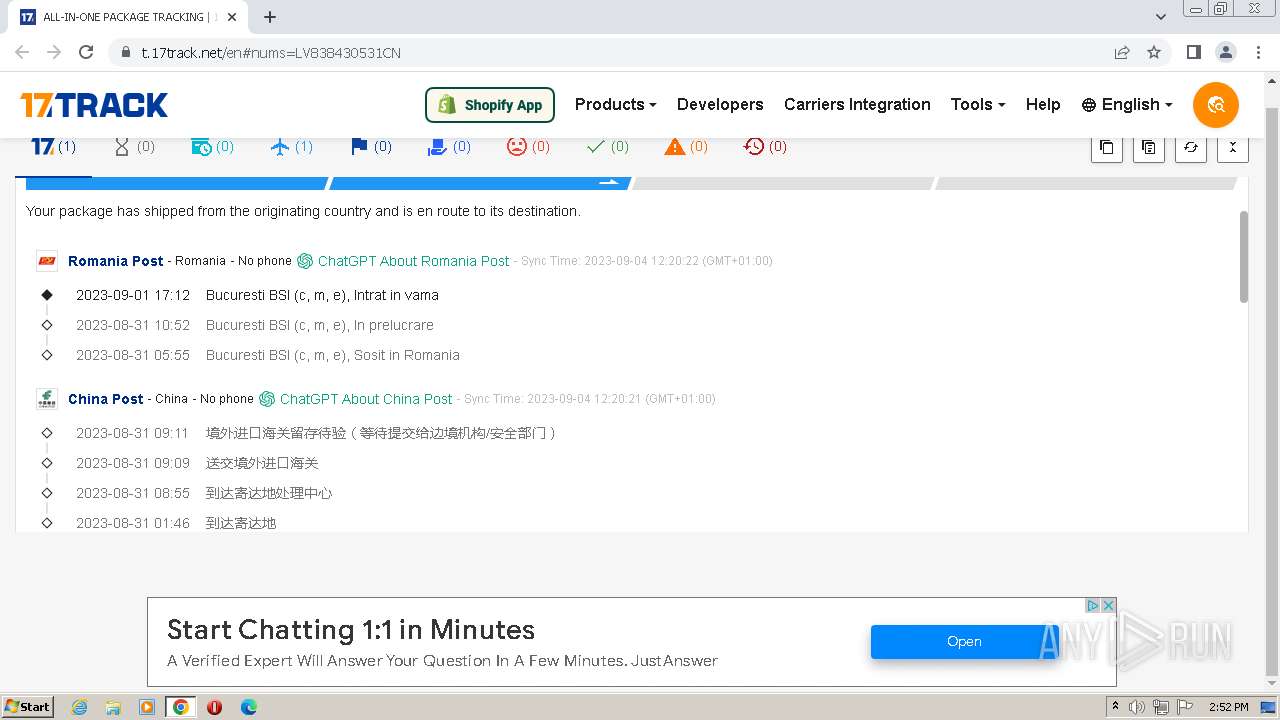The image size is (1280, 720).
Task: Click the volume icon in system tray
Action: click(x=1137, y=707)
